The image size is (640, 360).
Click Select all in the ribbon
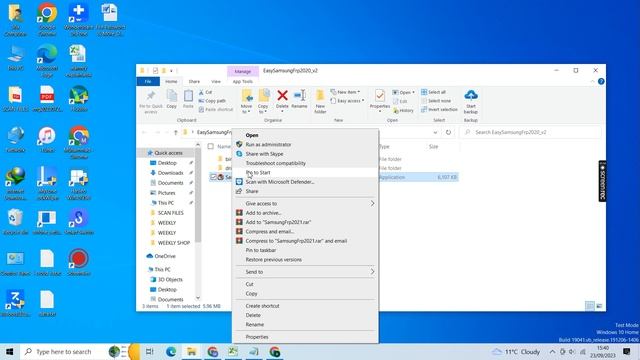click(433, 92)
